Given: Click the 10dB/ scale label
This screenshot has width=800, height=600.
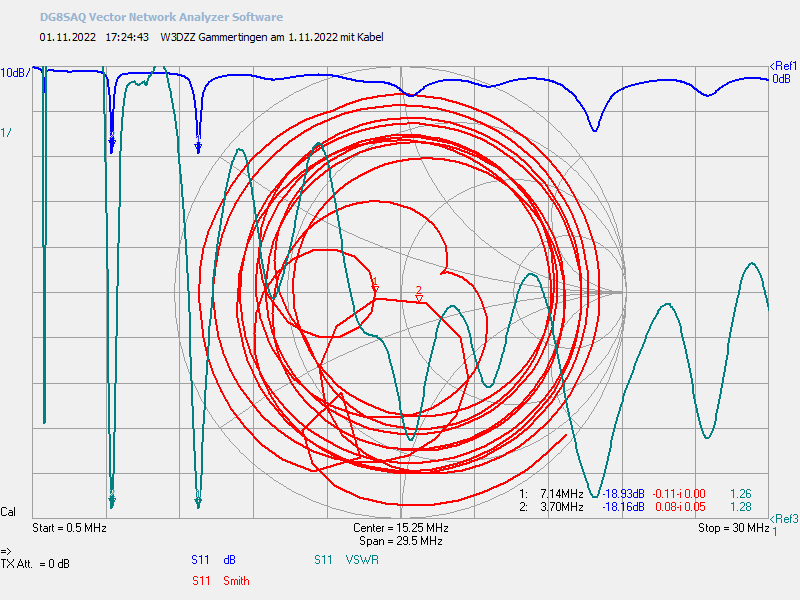Looking at the screenshot, I should tap(15, 73).
